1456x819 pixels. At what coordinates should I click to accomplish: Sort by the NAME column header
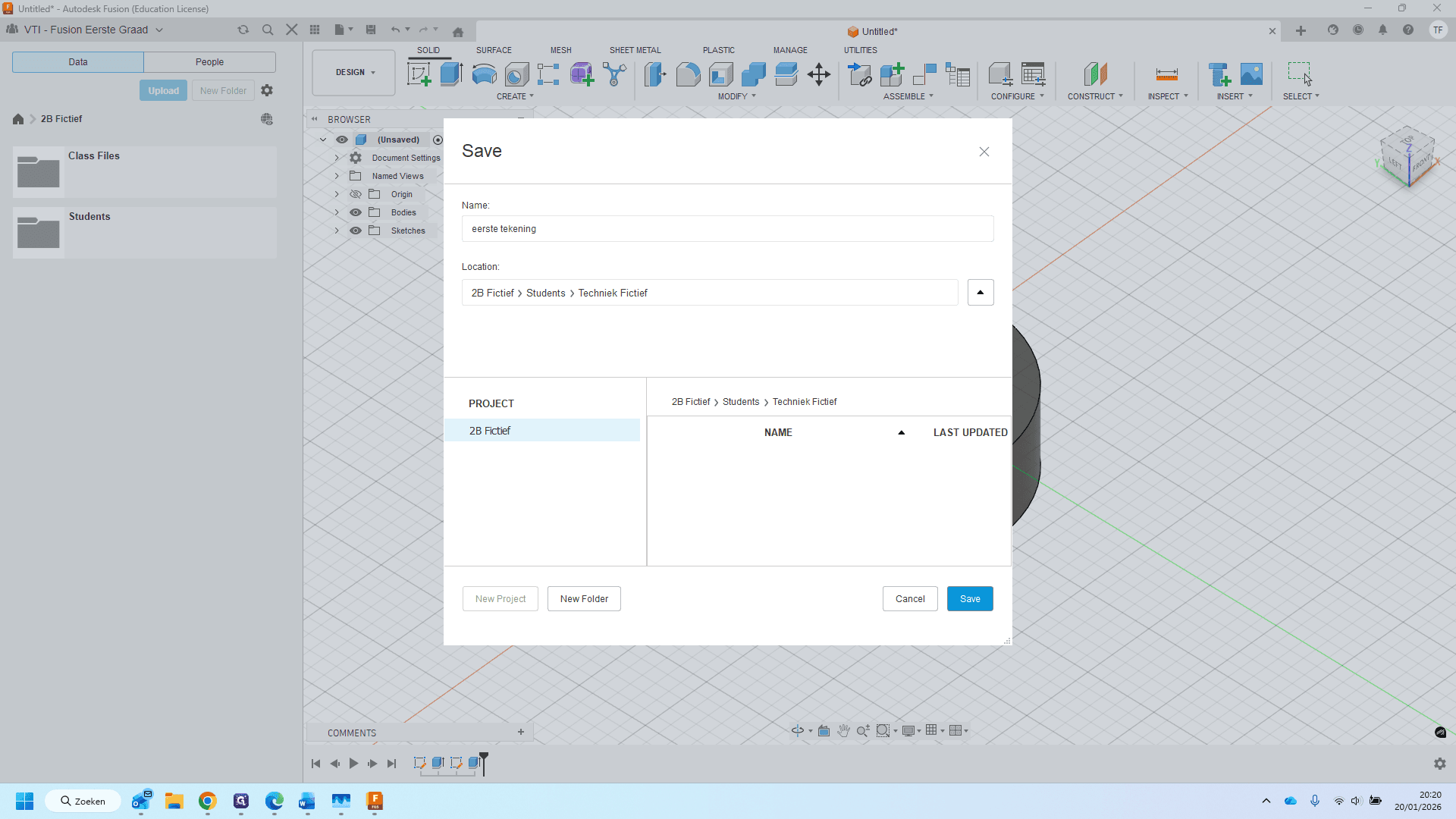pyautogui.click(x=778, y=432)
